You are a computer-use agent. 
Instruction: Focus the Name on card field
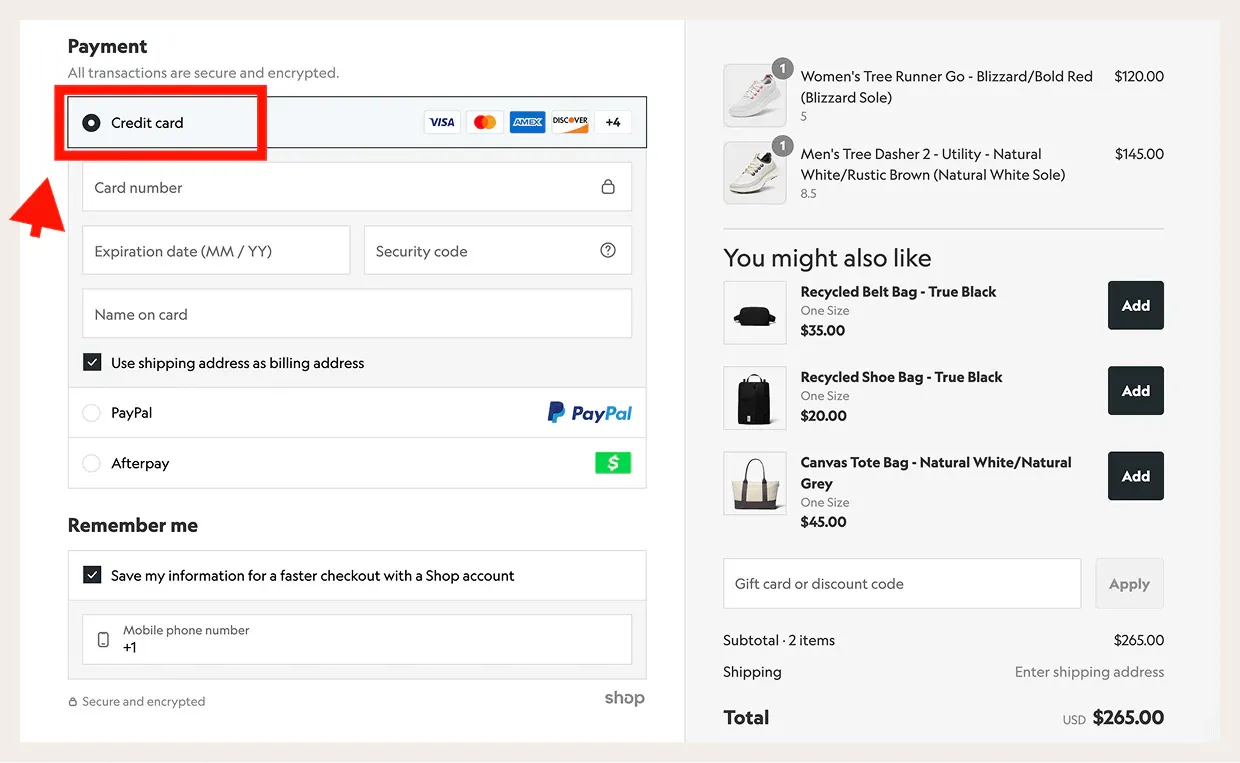(x=357, y=314)
